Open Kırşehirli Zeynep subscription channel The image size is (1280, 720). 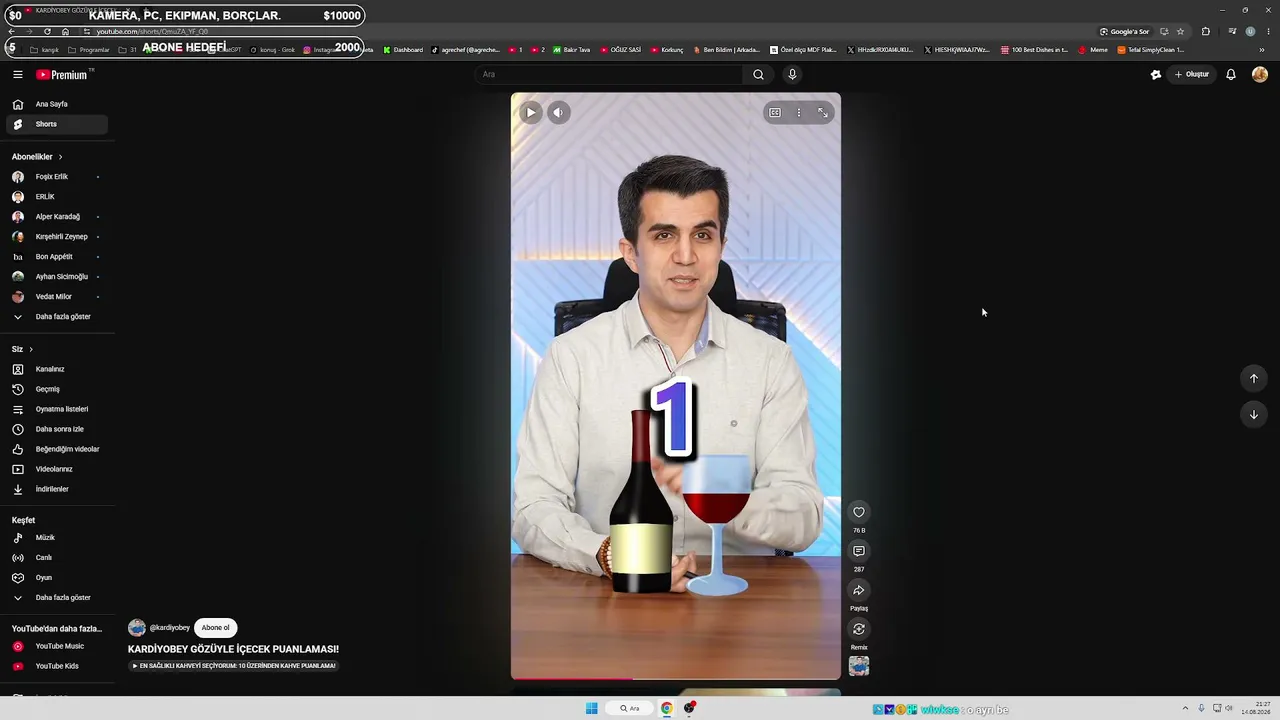click(x=56, y=237)
